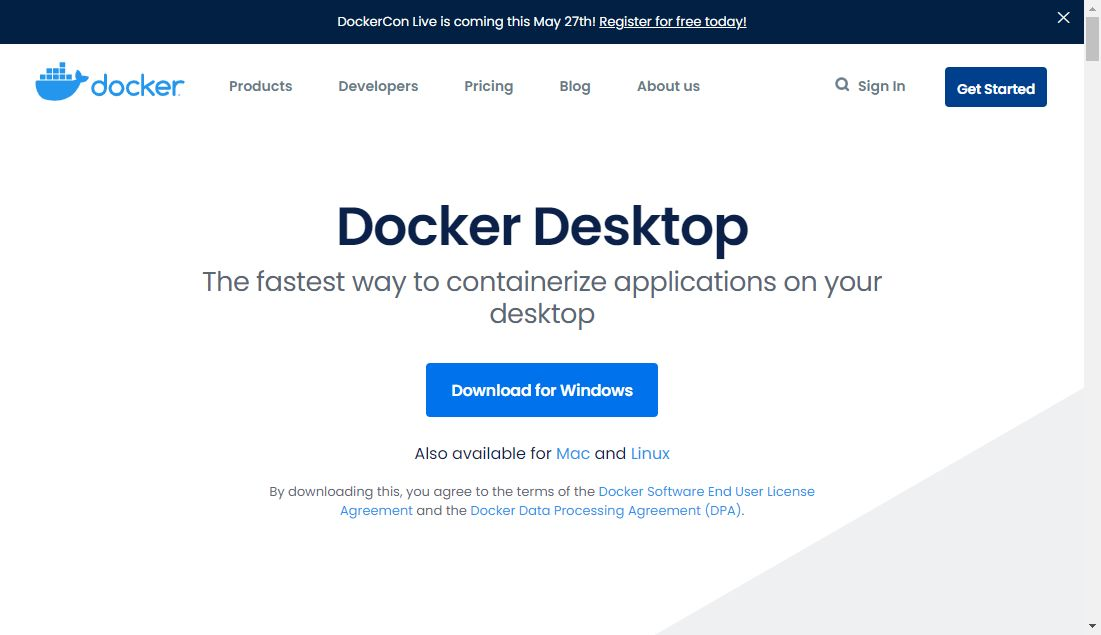The width and height of the screenshot is (1101, 635).
Task: Click the 'Also available for' text
Action: click(x=483, y=453)
